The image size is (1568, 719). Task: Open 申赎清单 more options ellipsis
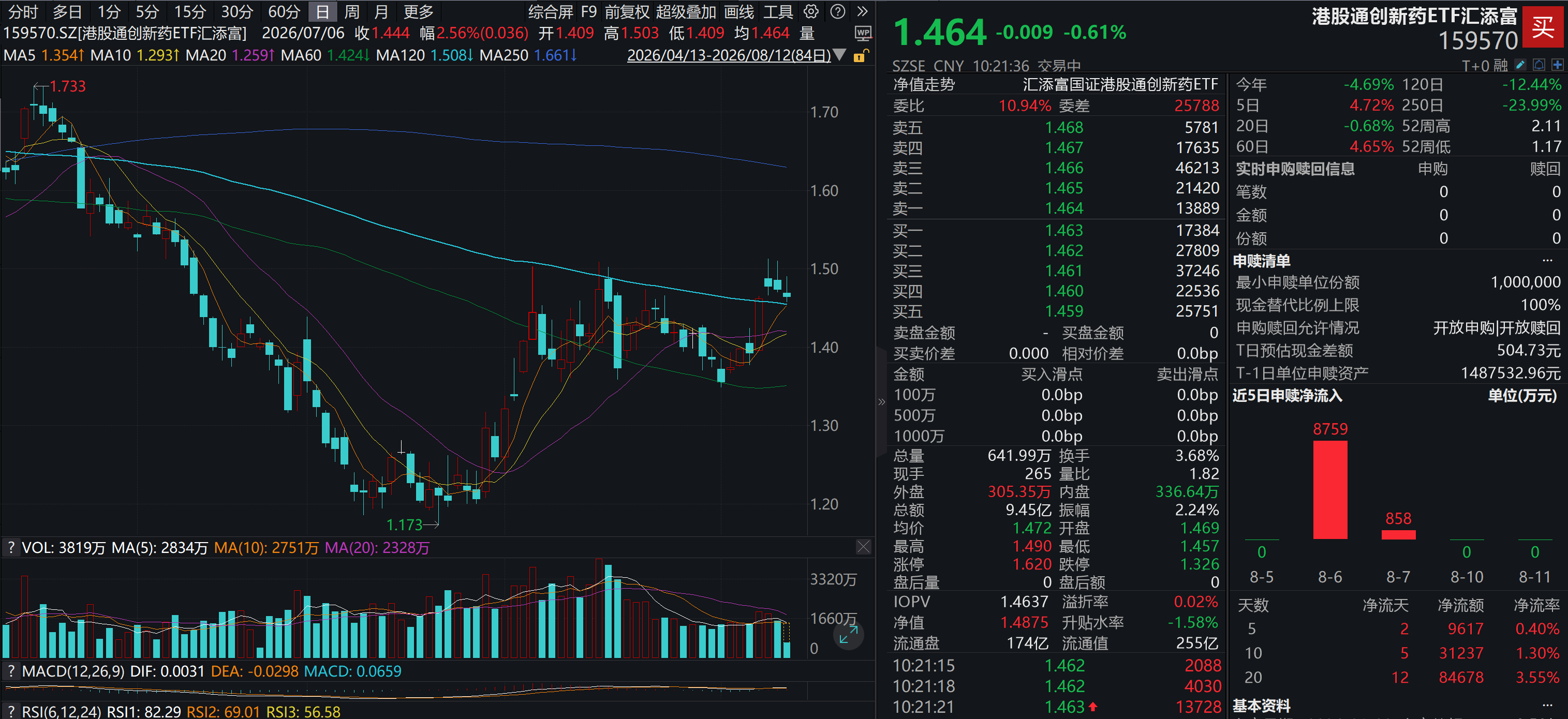pos(1547,260)
